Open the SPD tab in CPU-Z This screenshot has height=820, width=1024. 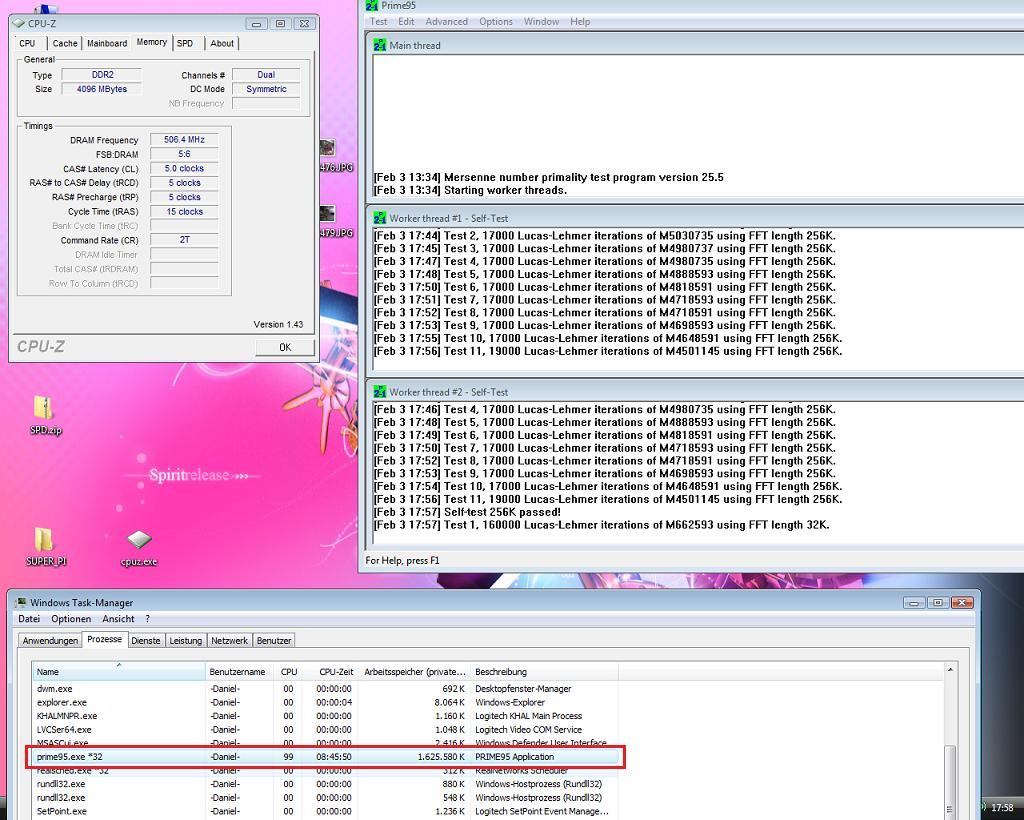click(185, 43)
